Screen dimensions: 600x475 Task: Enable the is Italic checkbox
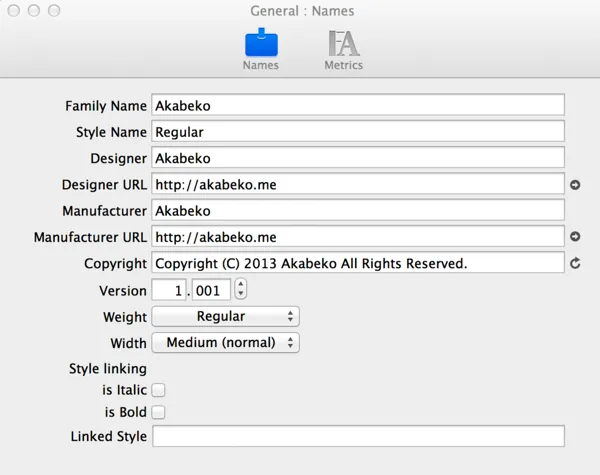158,390
